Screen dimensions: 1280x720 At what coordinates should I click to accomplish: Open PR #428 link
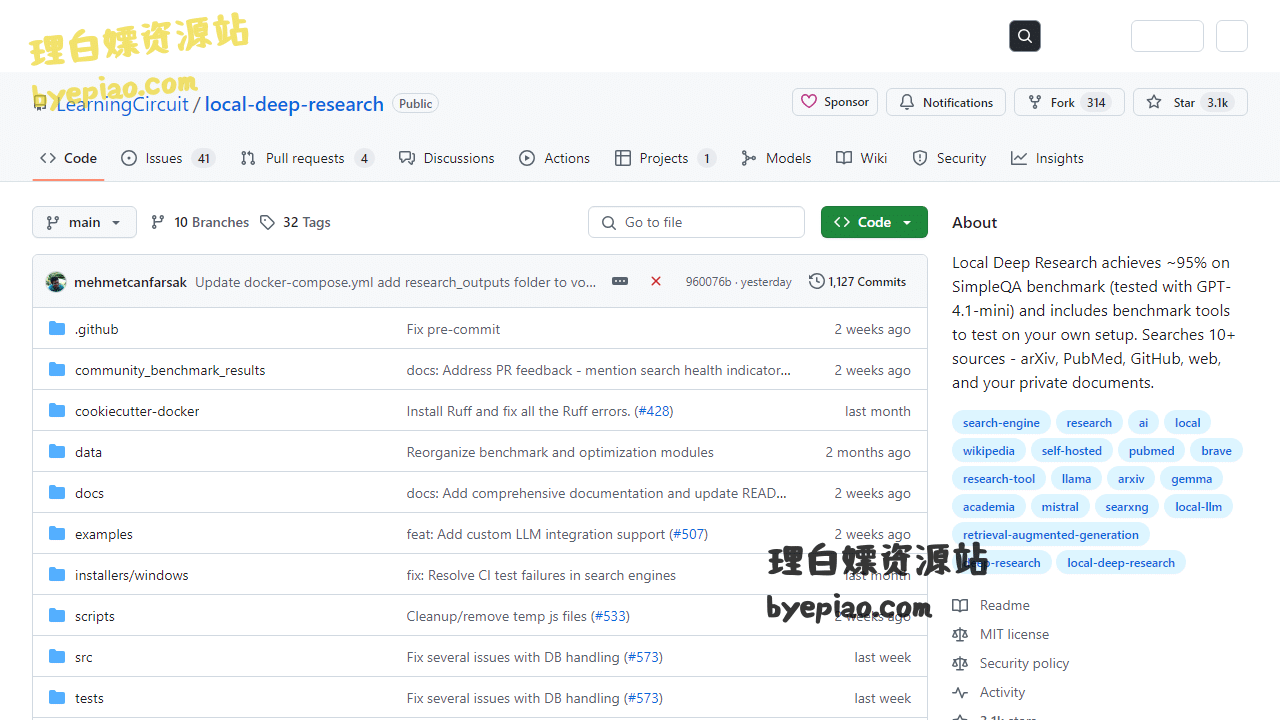[655, 411]
